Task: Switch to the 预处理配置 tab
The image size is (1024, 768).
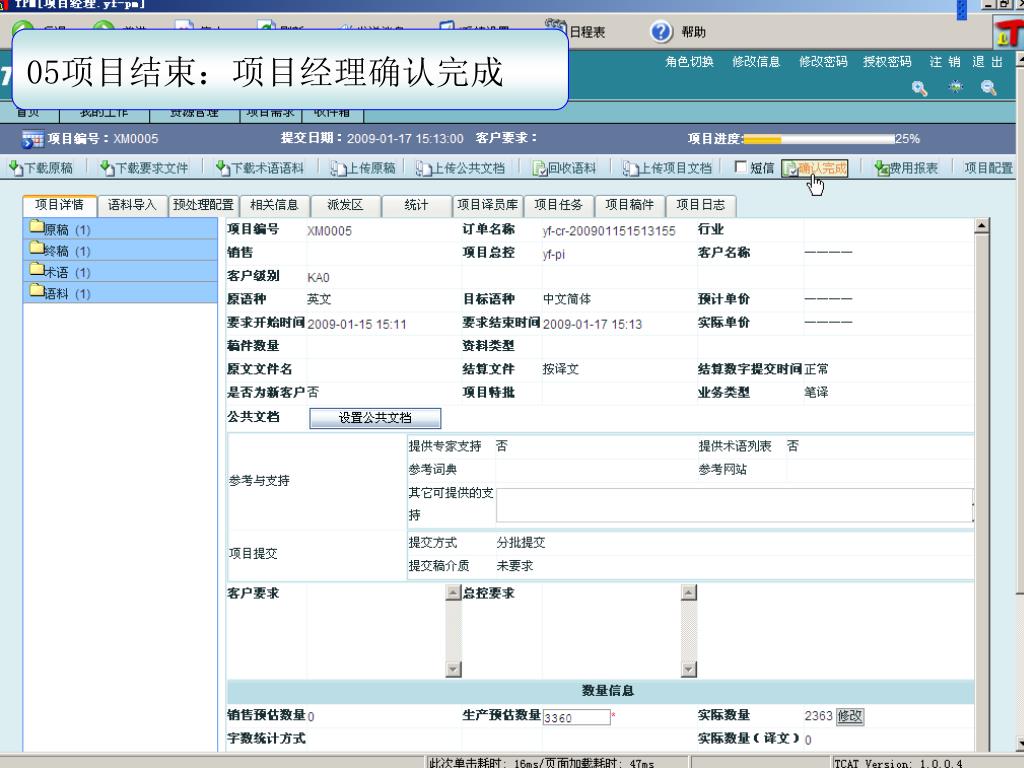Action: (203, 205)
